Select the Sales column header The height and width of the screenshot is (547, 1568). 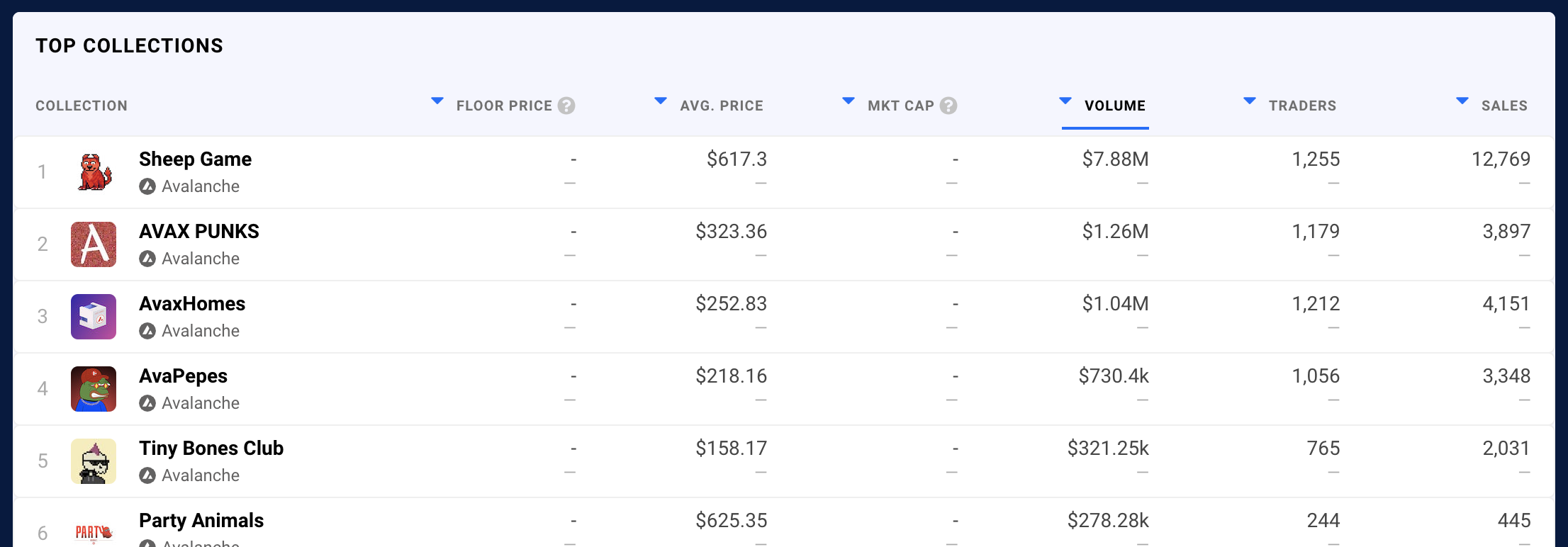point(1503,106)
